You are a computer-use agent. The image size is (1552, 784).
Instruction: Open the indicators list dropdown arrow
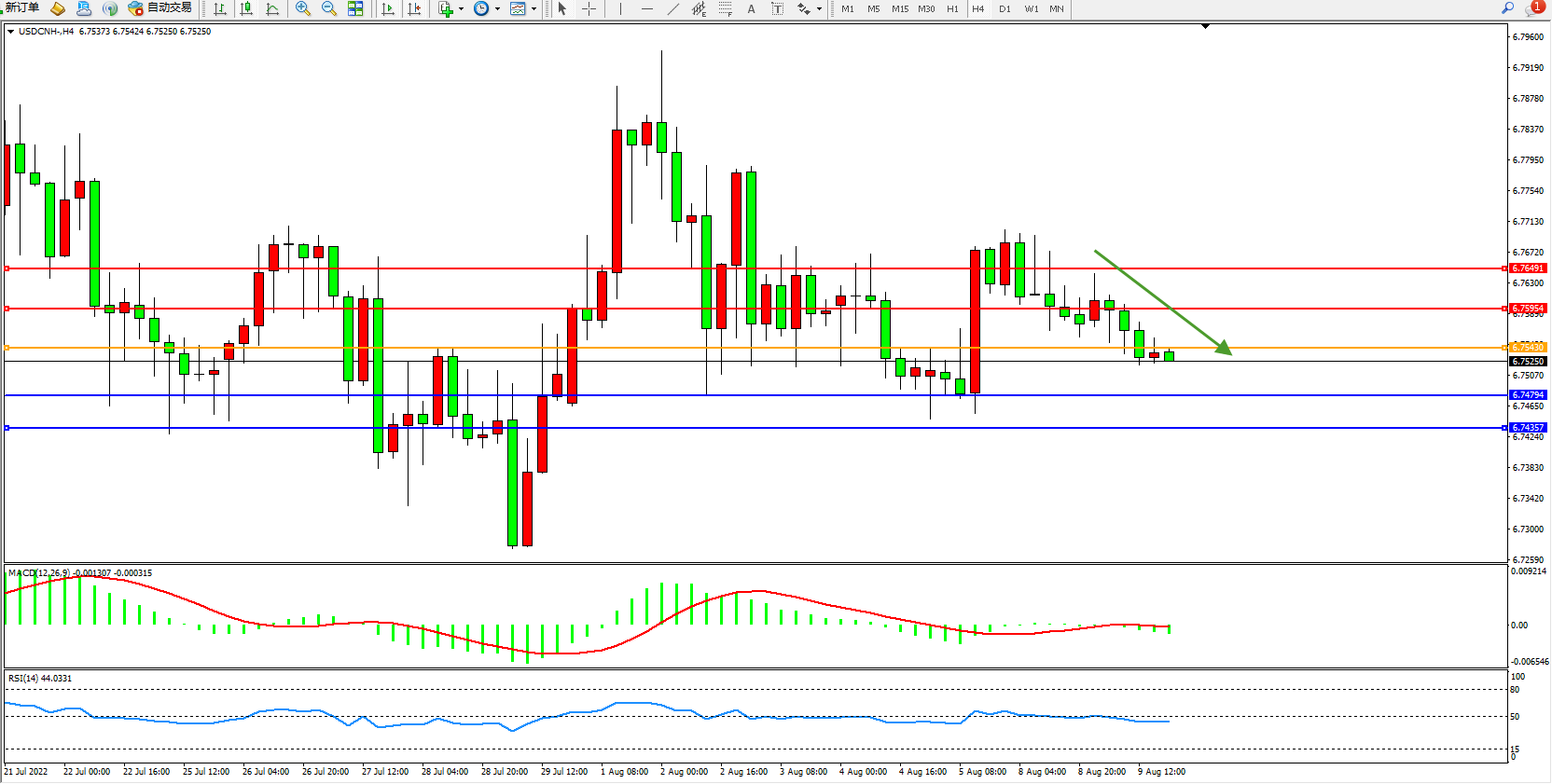pos(461,9)
